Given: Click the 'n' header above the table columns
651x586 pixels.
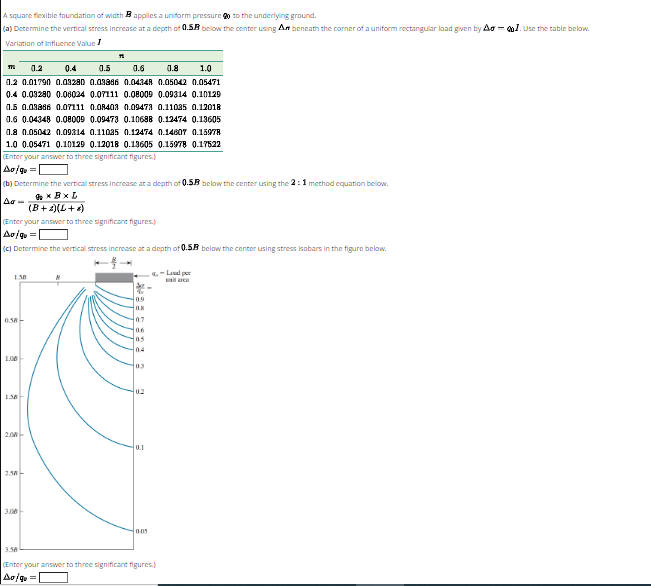Looking at the screenshot, I should pos(121,55).
